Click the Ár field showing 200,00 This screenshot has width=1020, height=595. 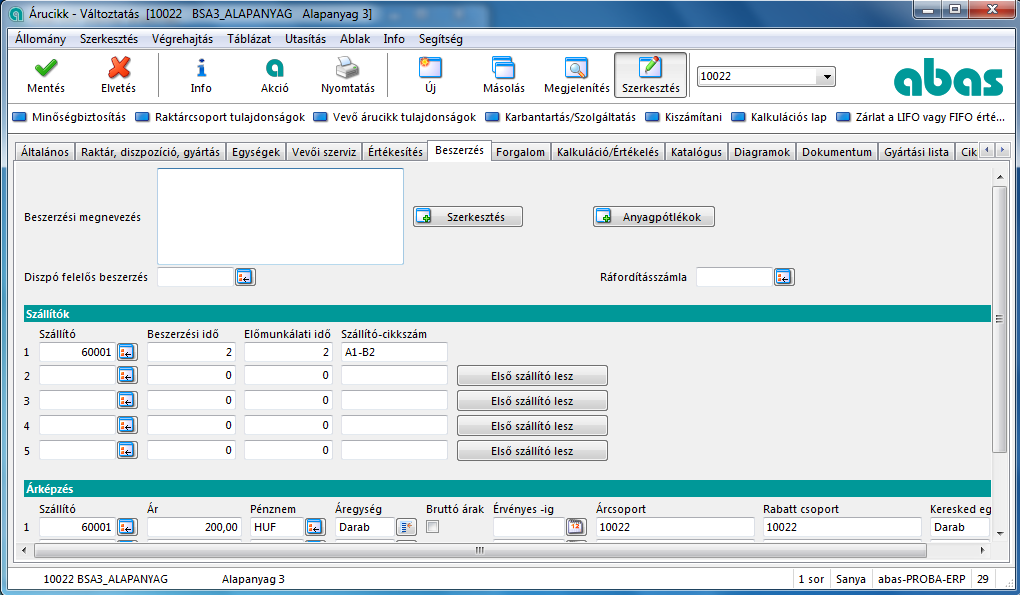coord(195,527)
